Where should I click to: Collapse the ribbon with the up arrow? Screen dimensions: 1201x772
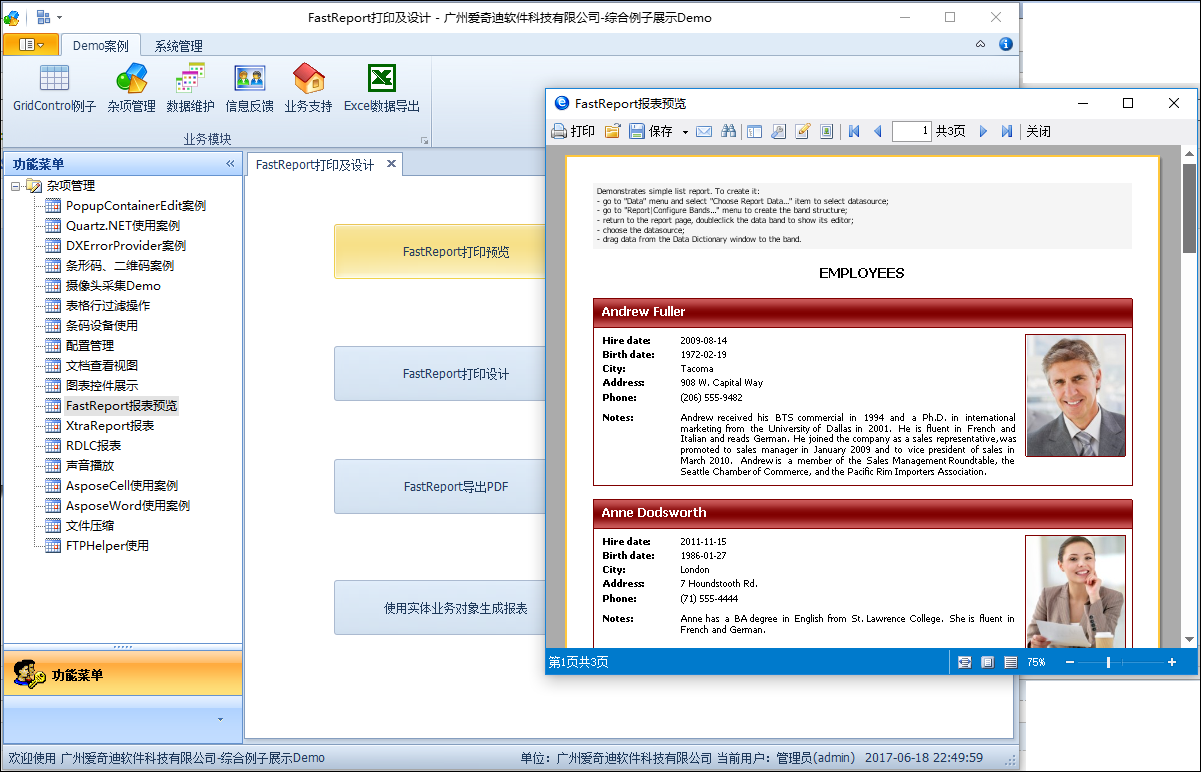(x=981, y=44)
